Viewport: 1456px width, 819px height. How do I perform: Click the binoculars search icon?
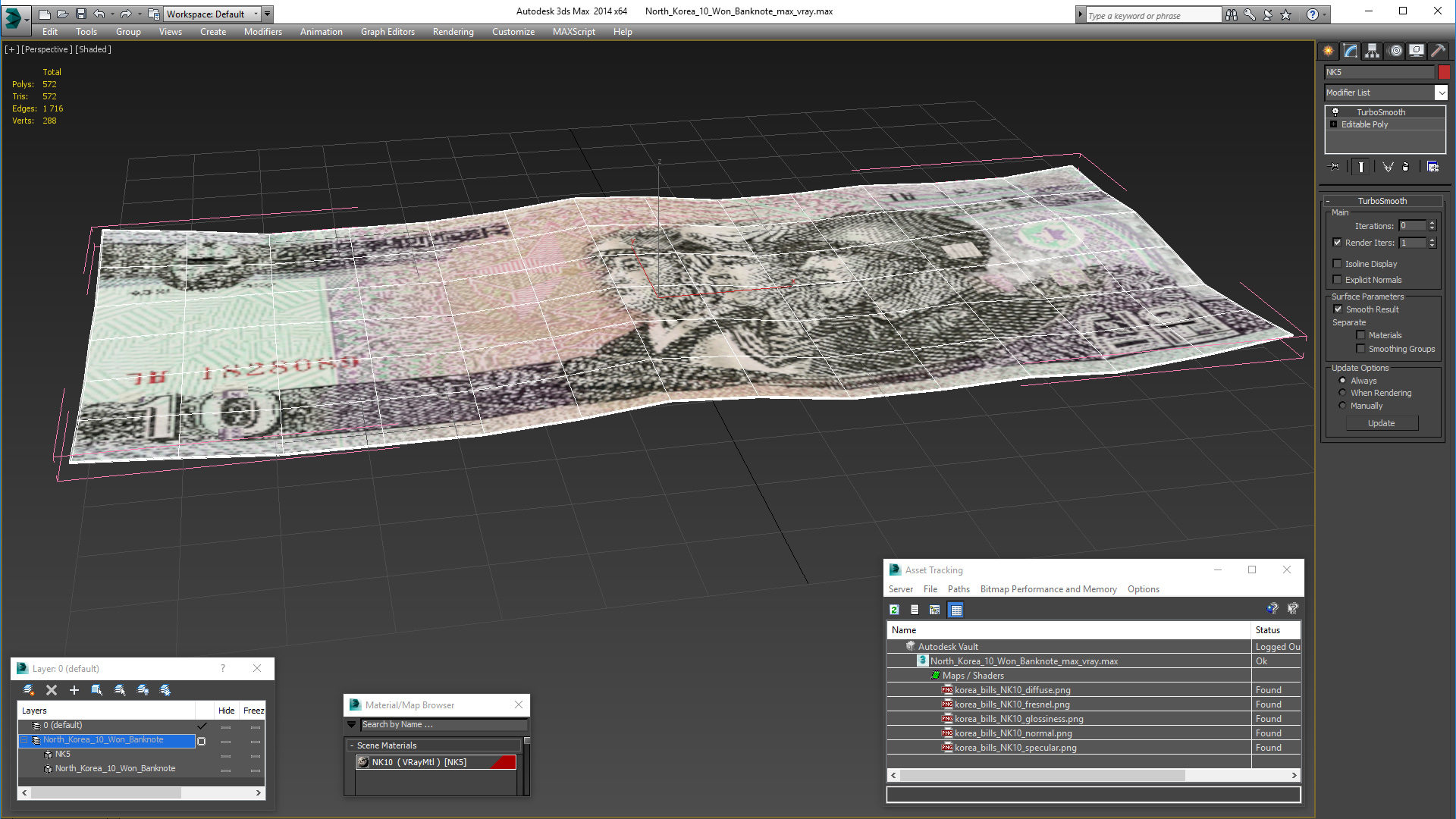pos(1232,14)
